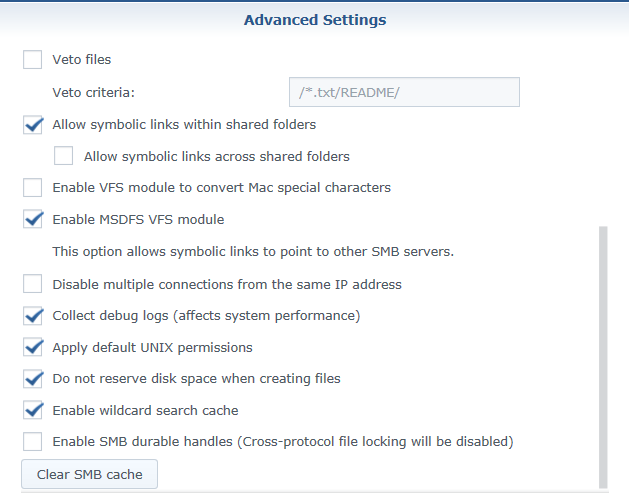
Task: Click the Veto criteria input field
Action: (404, 92)
